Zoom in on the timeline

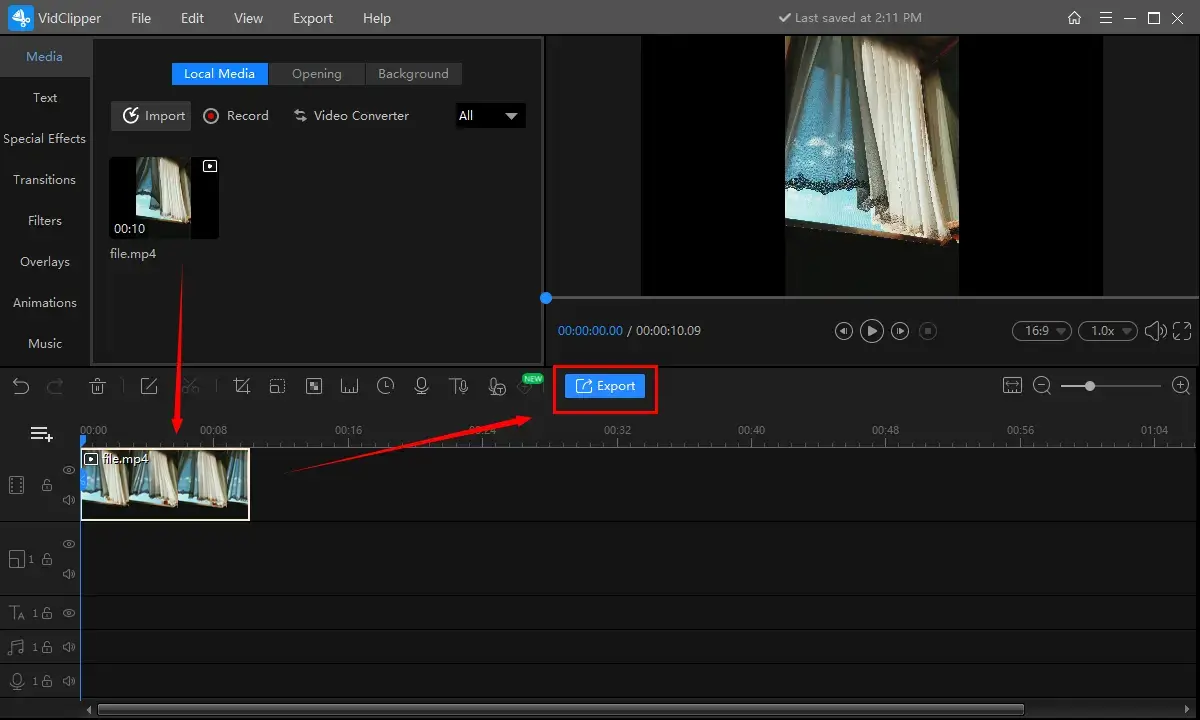(x=1181, y=386)
